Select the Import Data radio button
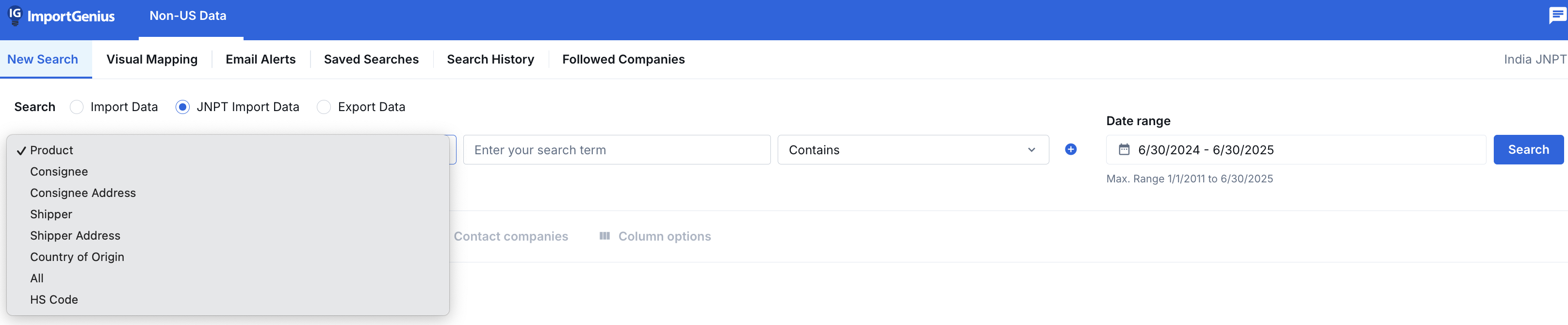 pyautogui.click(x=77, y=107)
